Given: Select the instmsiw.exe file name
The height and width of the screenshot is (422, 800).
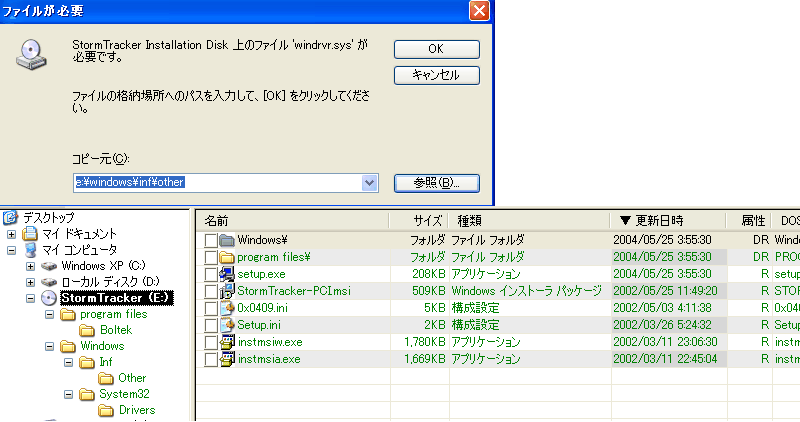Looking at the screenshot, I should point(270,342).
